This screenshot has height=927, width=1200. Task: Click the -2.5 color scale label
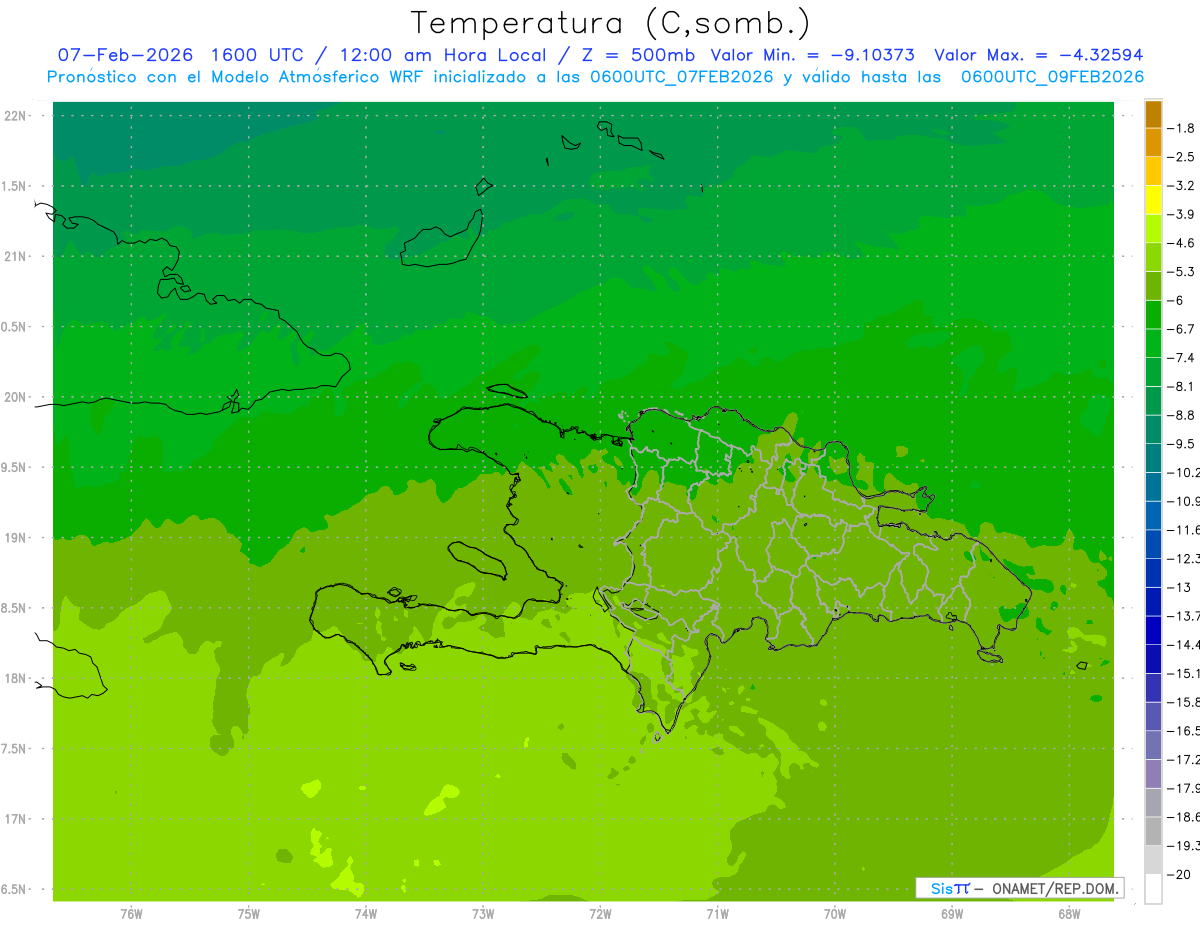point(1182,157)
